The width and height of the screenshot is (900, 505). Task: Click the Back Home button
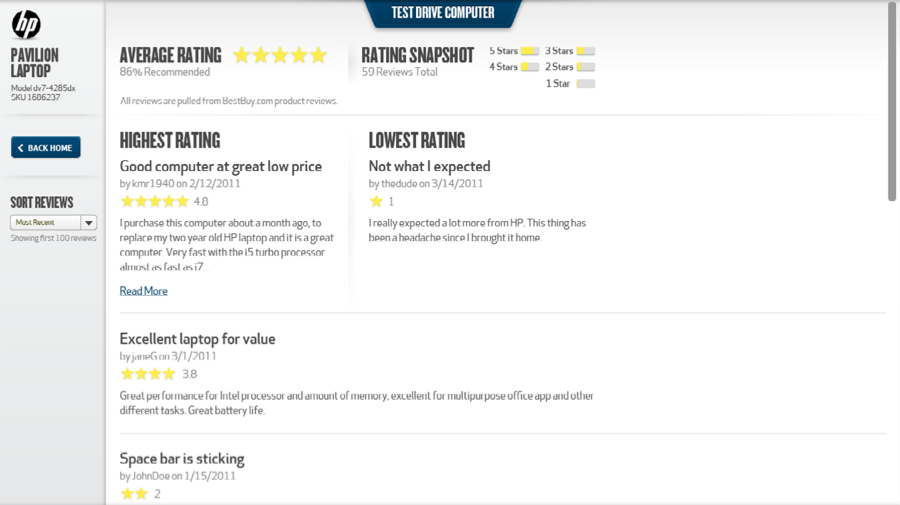pos(46,148)
